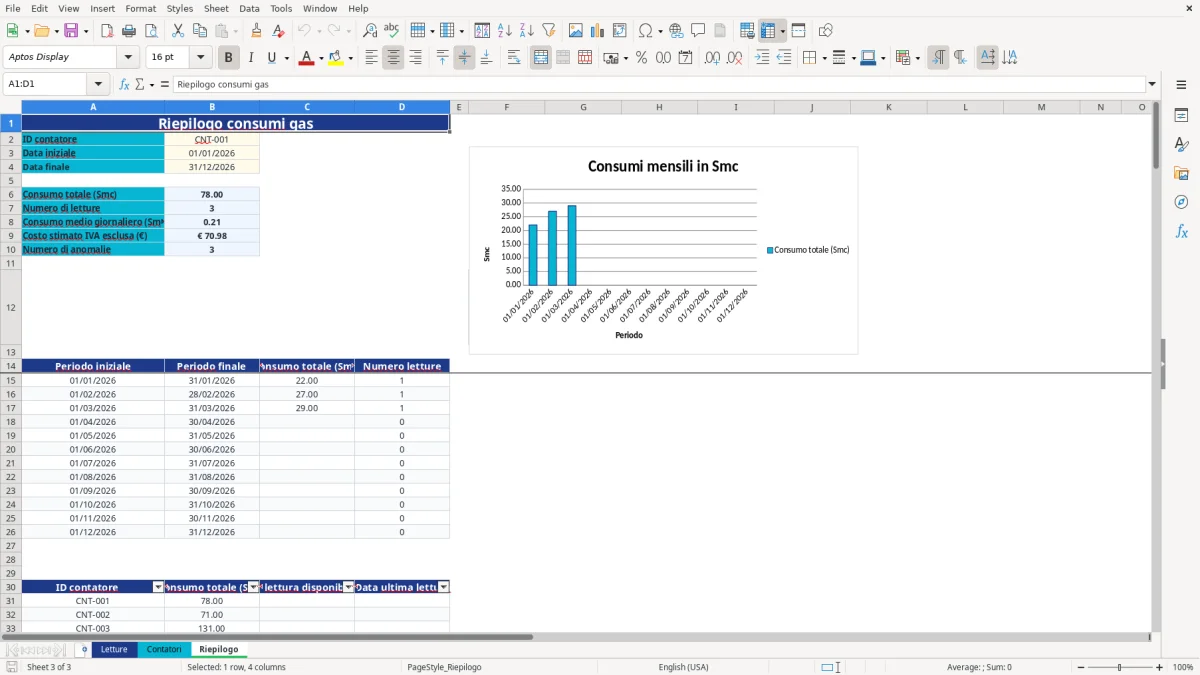This screenshot has height=675, width=1200.
Task: Click the Save document icon
Action: coord(71,31)
